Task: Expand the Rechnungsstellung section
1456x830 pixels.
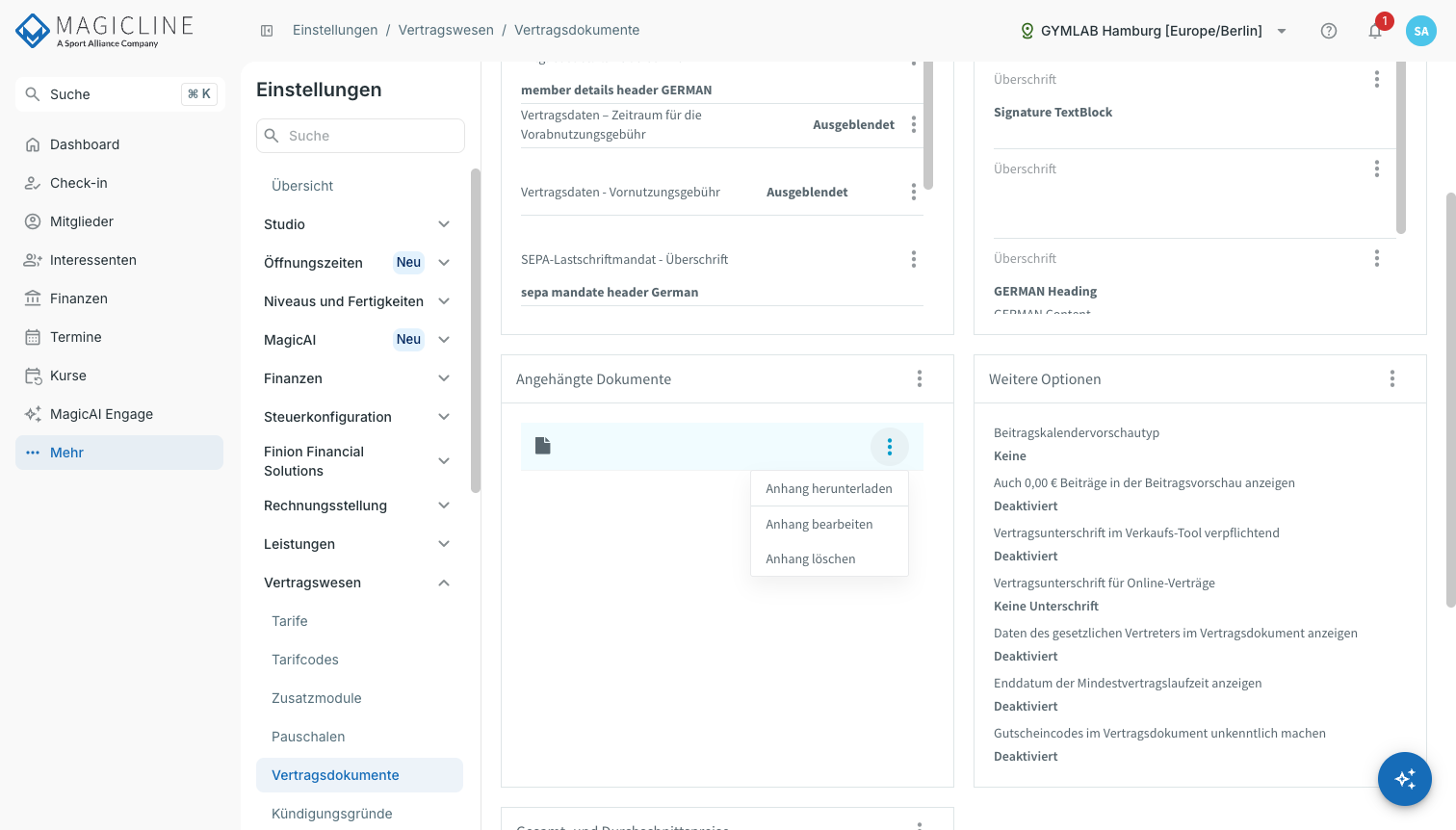Action: pos(357,506)
